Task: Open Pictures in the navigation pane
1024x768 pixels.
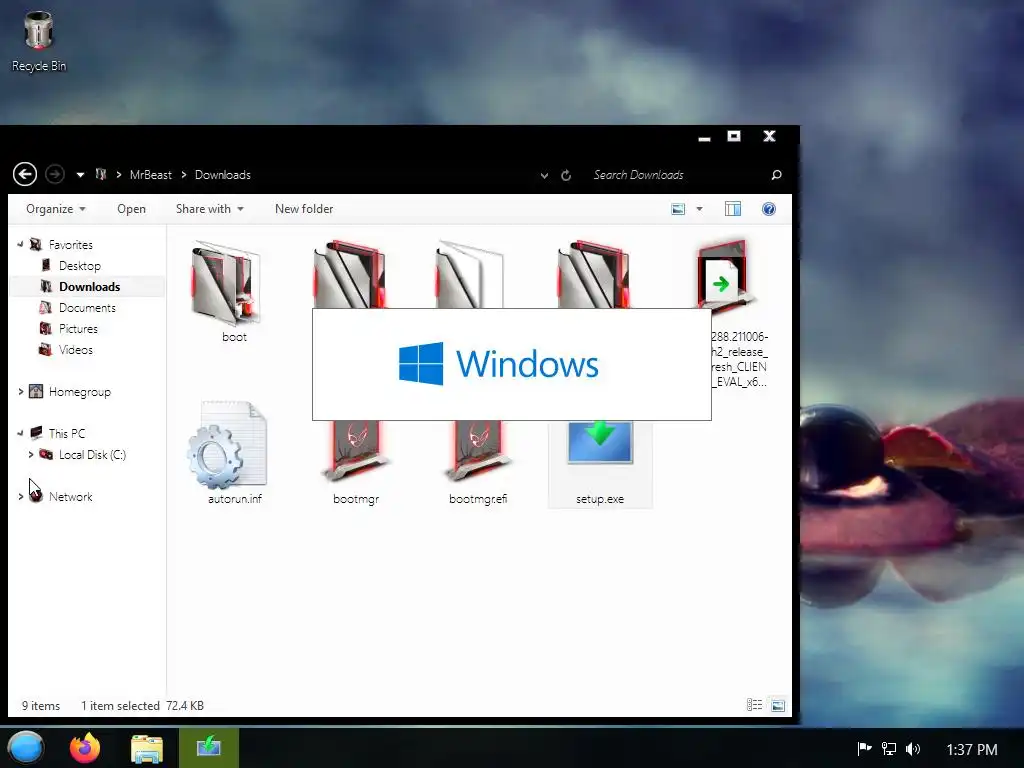Action: [78, 328]
